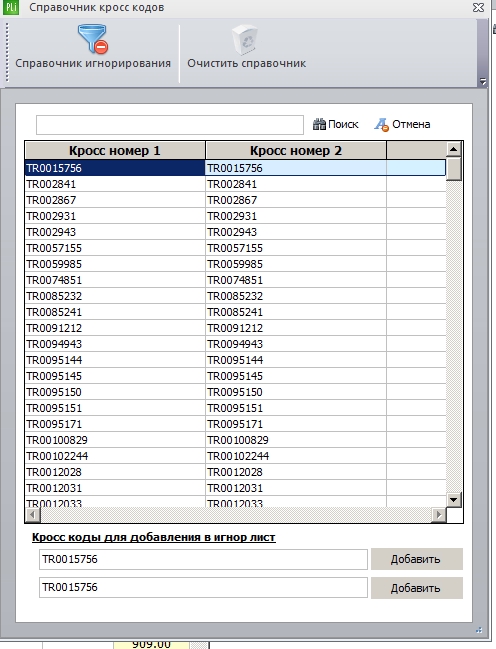Click the first ignore list code field

(x=203, y=560)
